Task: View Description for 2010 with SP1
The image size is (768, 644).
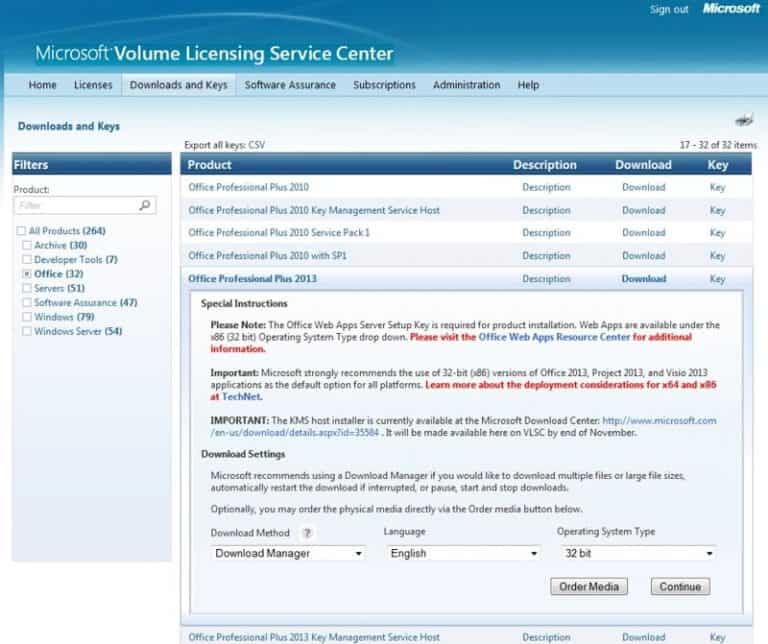Action: pyautogui.click(x=546, y=256)
